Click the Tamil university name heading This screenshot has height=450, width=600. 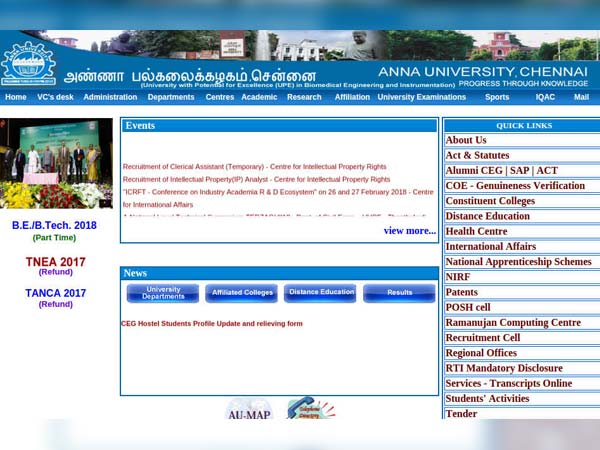(x=190, y=76)
